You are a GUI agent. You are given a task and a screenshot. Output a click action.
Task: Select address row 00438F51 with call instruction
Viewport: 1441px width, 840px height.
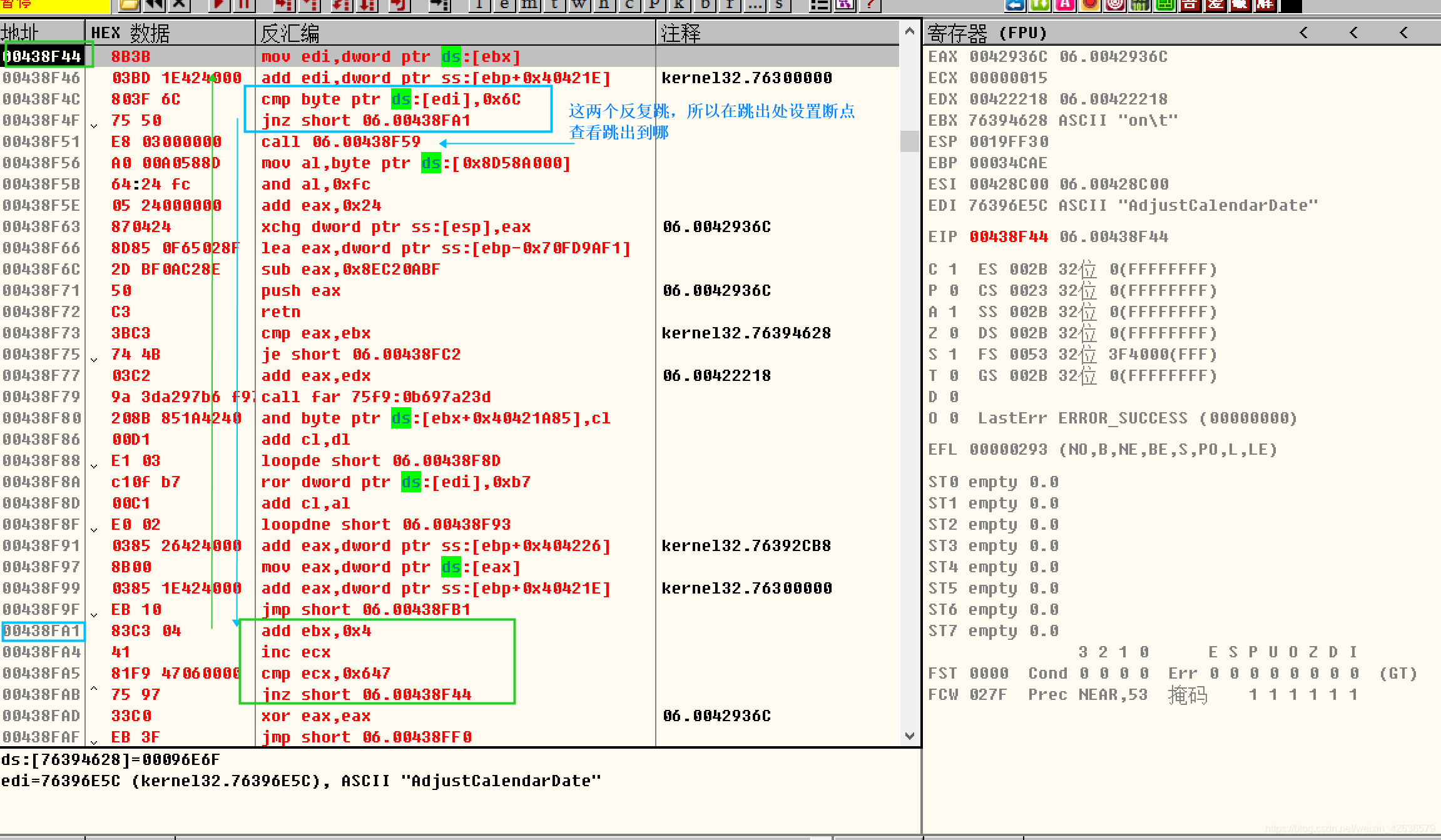[449, 141]
